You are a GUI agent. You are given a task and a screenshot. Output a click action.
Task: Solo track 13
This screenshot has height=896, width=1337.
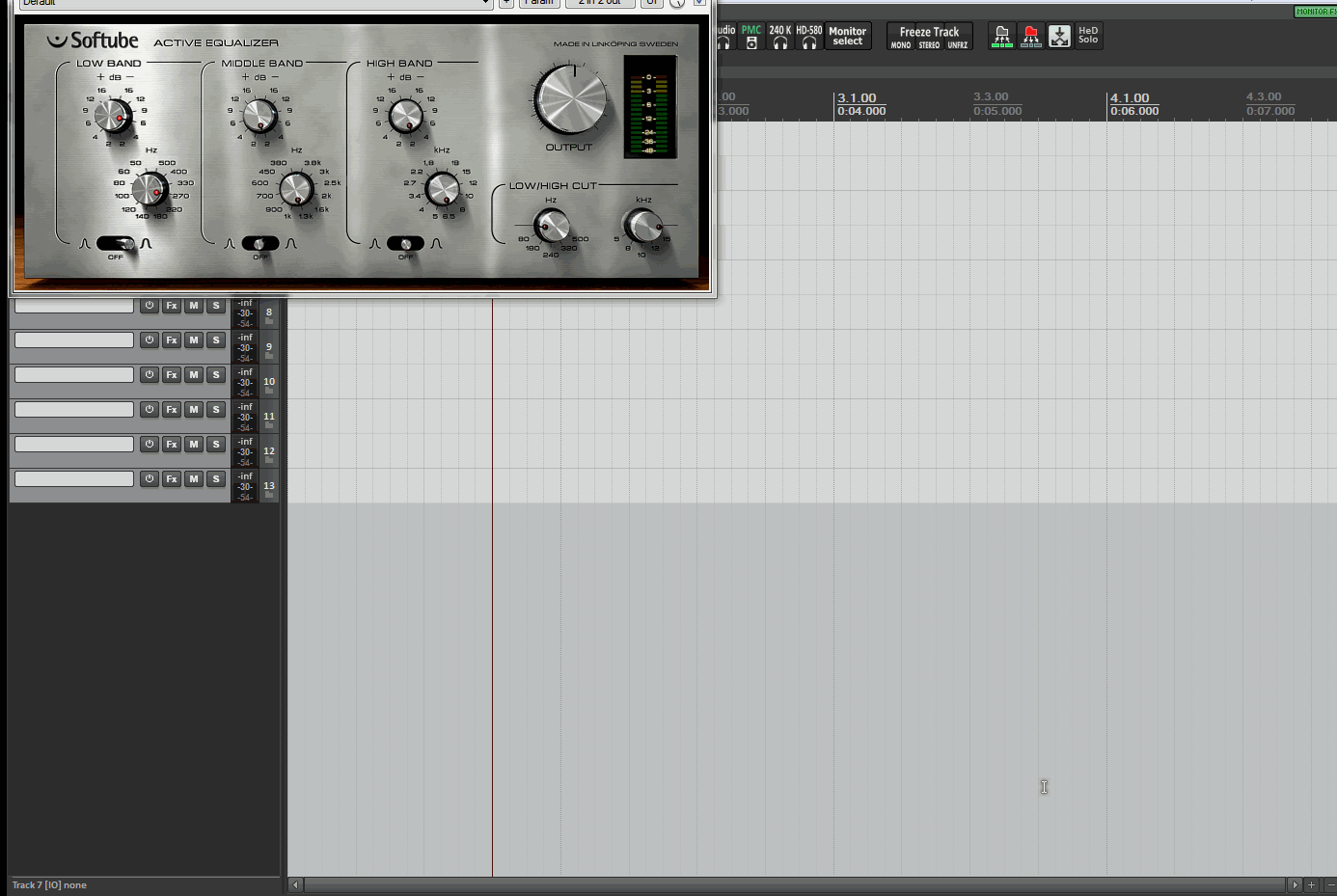(216, 479)
